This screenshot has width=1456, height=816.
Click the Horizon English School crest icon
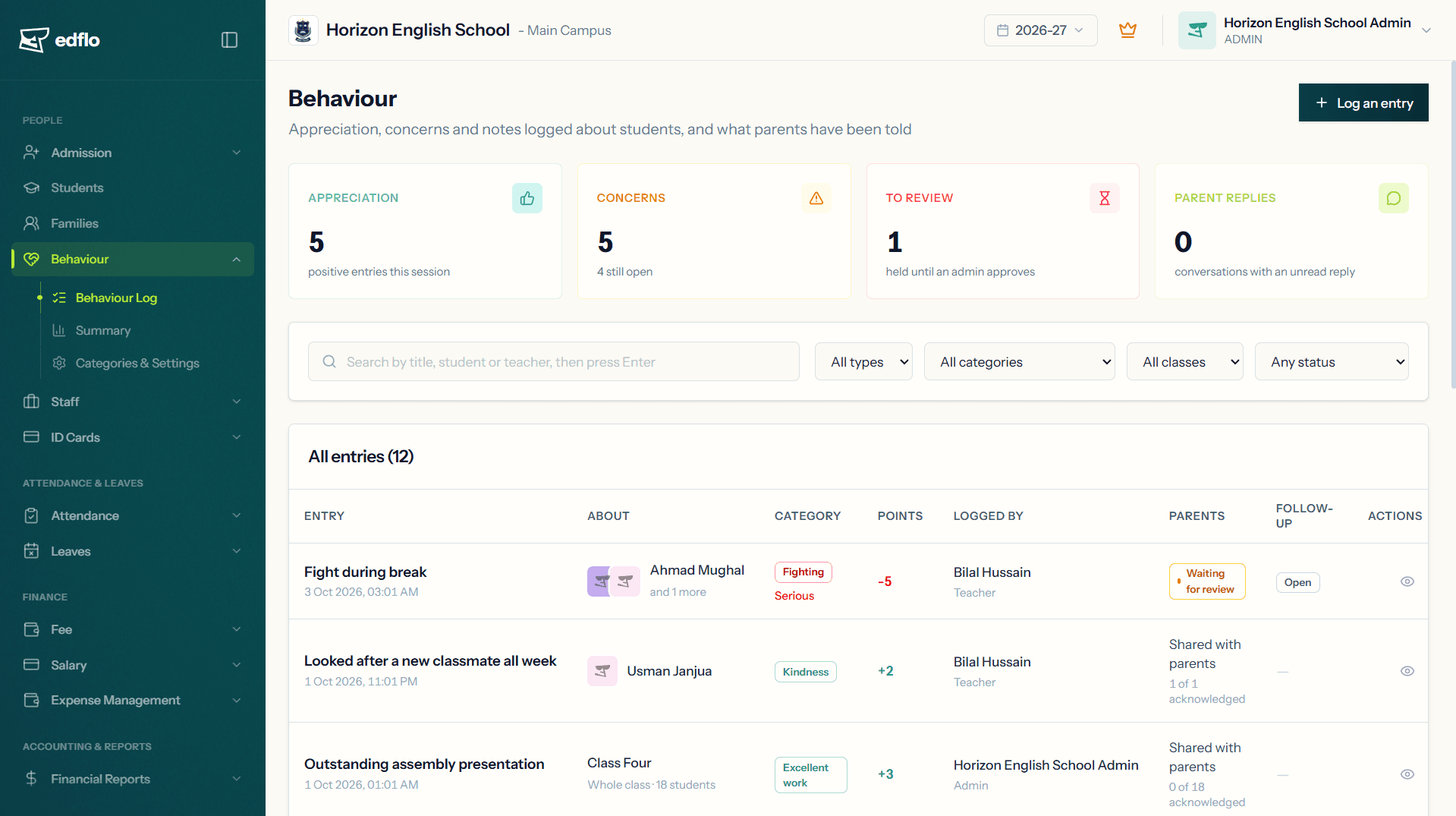click(x=303, y=30)
